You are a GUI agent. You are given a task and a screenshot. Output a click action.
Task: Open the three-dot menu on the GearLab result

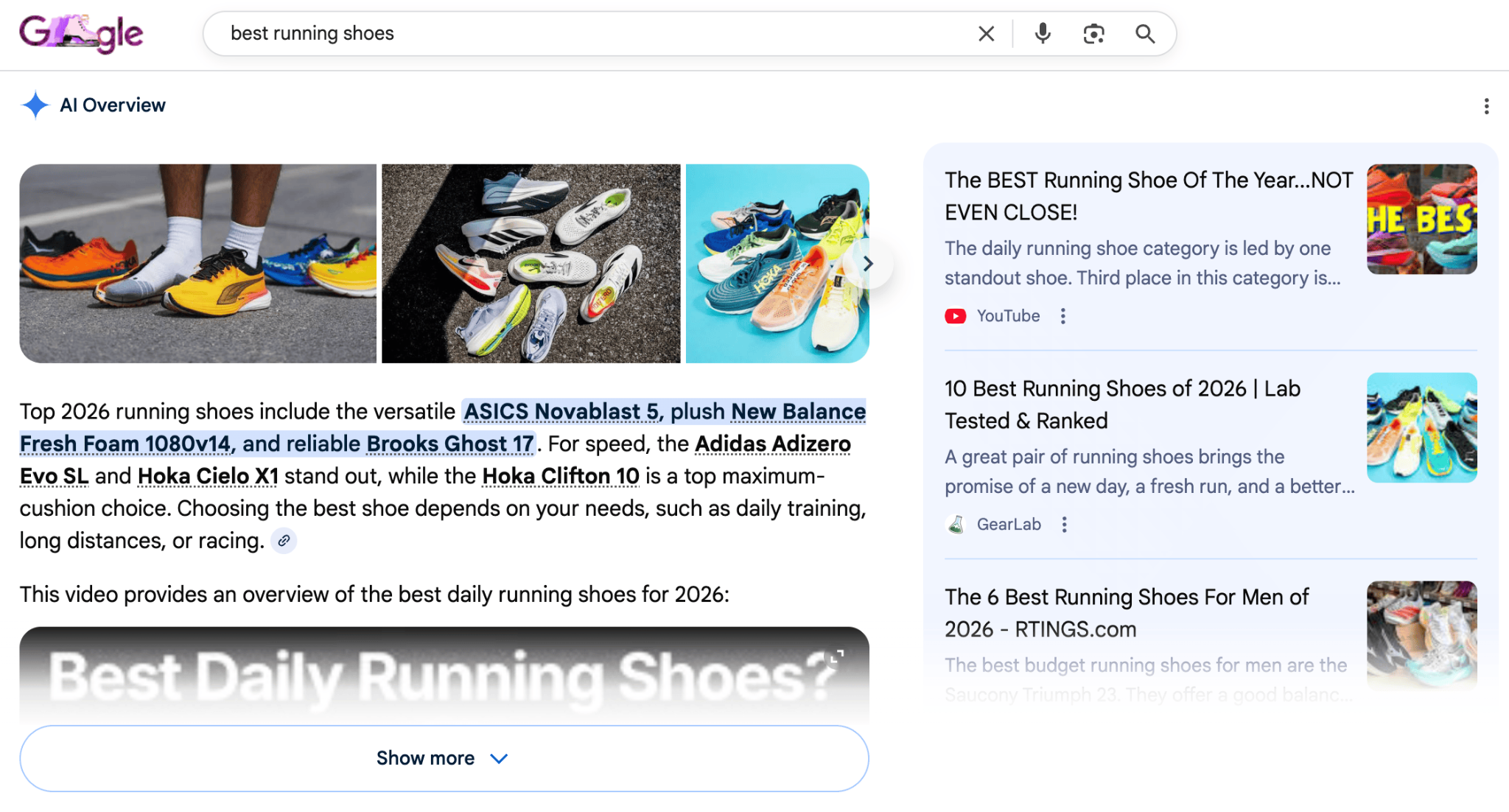pos(1064,524)
